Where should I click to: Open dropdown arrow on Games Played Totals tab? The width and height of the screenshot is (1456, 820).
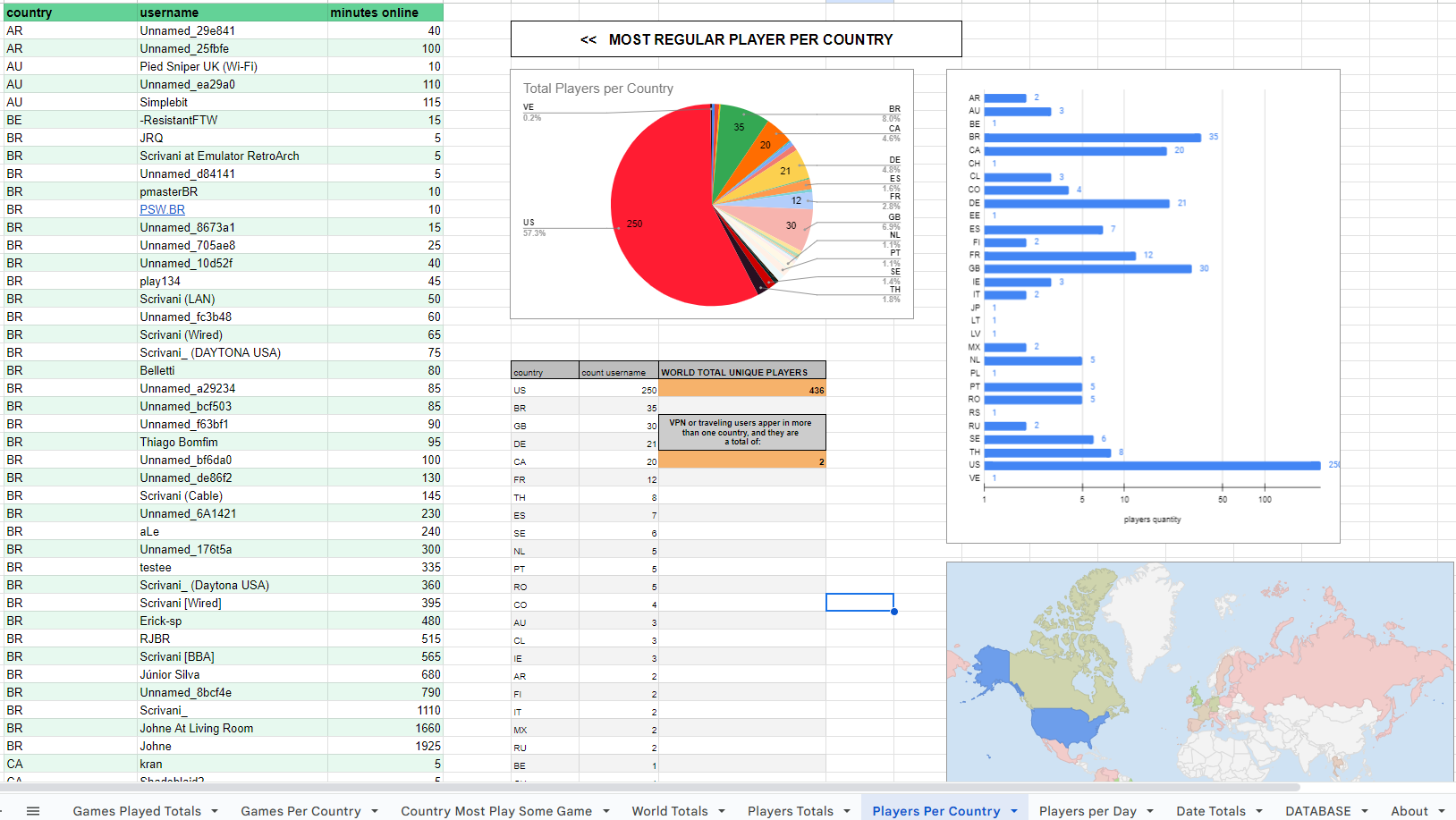[215, 811]
